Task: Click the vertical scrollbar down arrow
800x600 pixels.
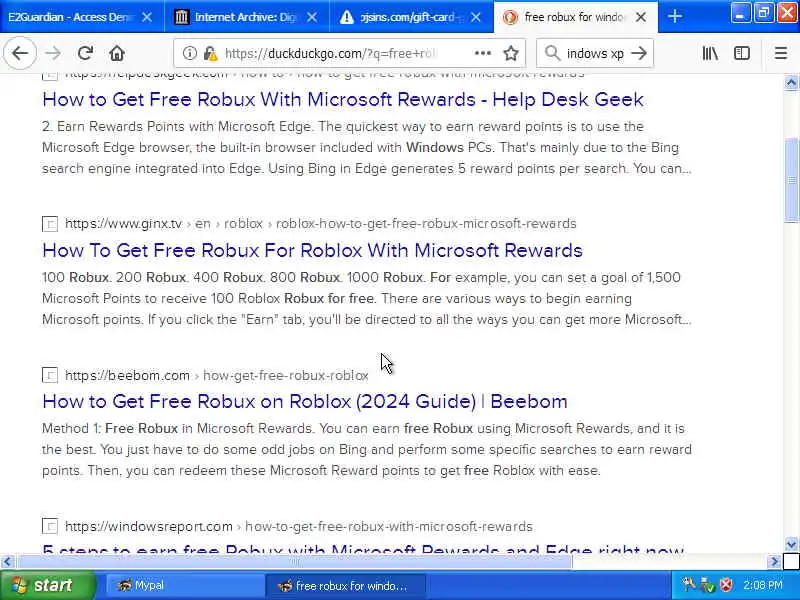Action: point(791,544)
